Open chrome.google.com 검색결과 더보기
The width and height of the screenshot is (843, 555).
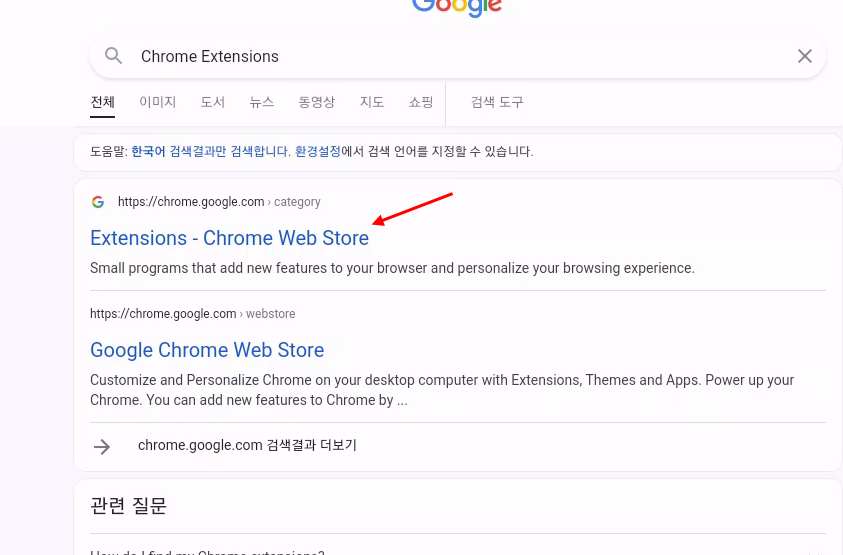tap(247, 445)
